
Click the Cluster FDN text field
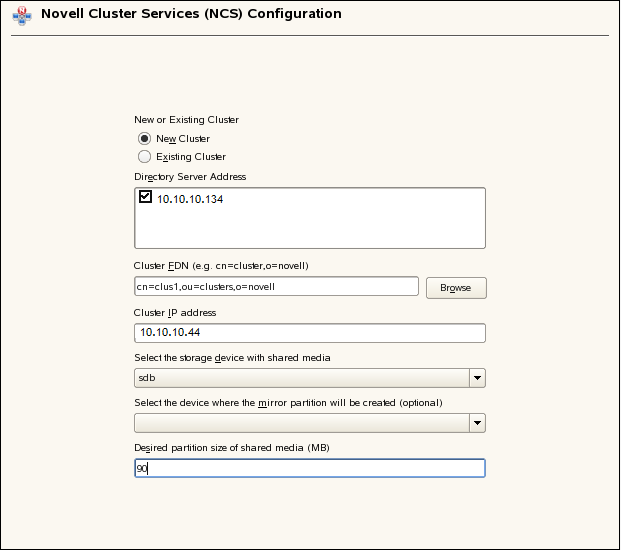pyautogui.click(x=276, y=287)
